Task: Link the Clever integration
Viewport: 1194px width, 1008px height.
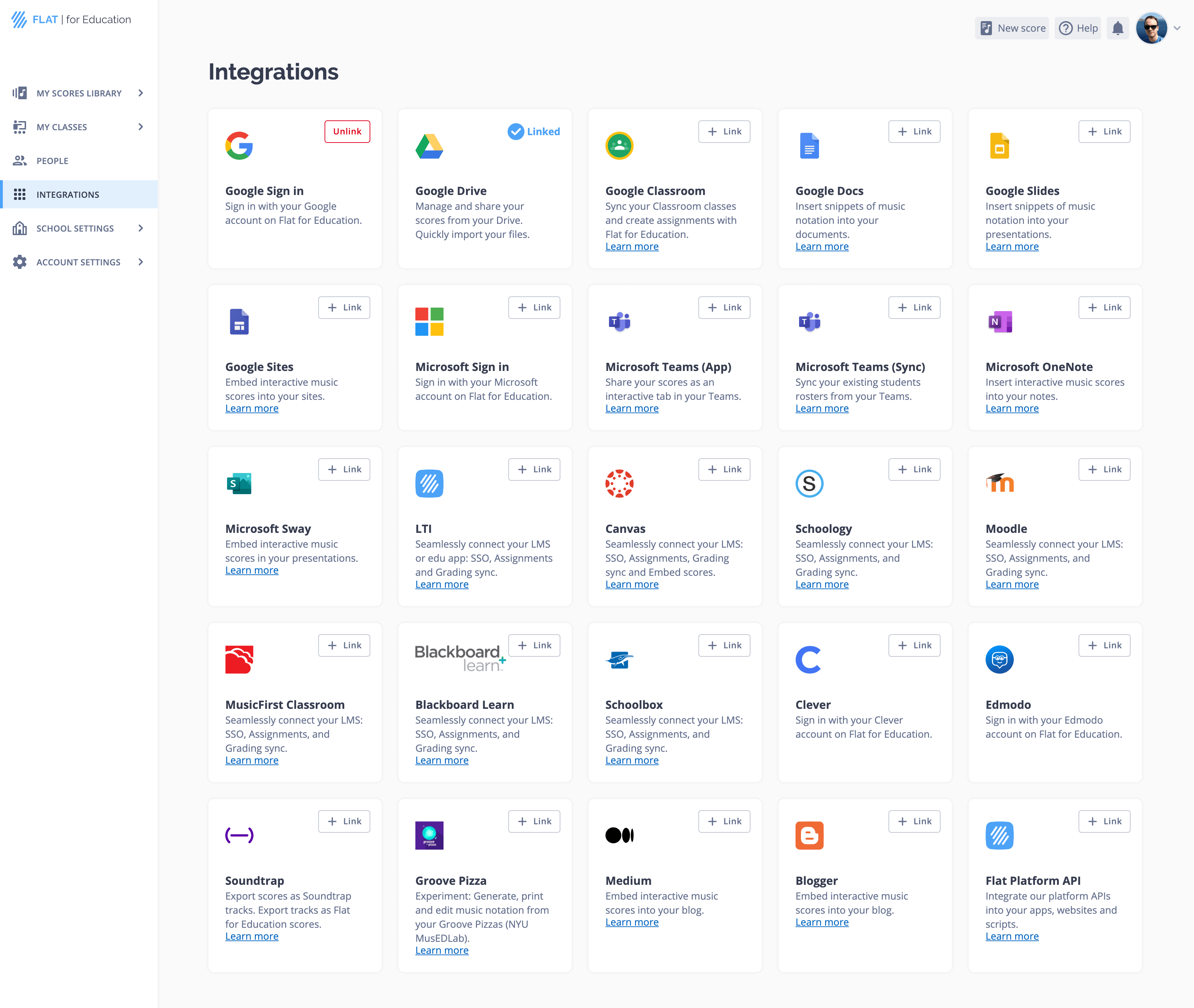Action: tap(914, 645)
